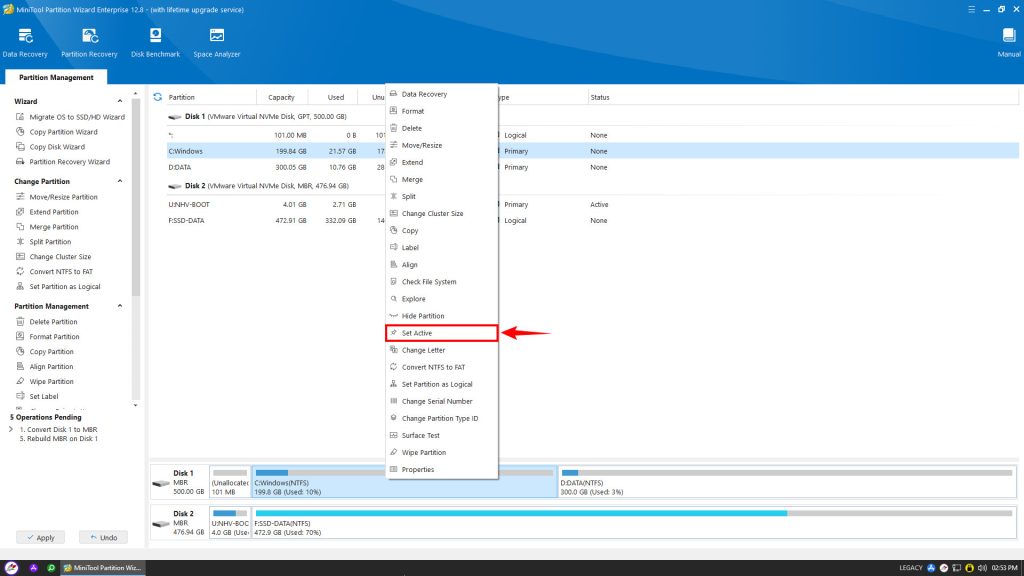Open the Manual from the top right
1024x576 pixels.
tap(1009, 43)
